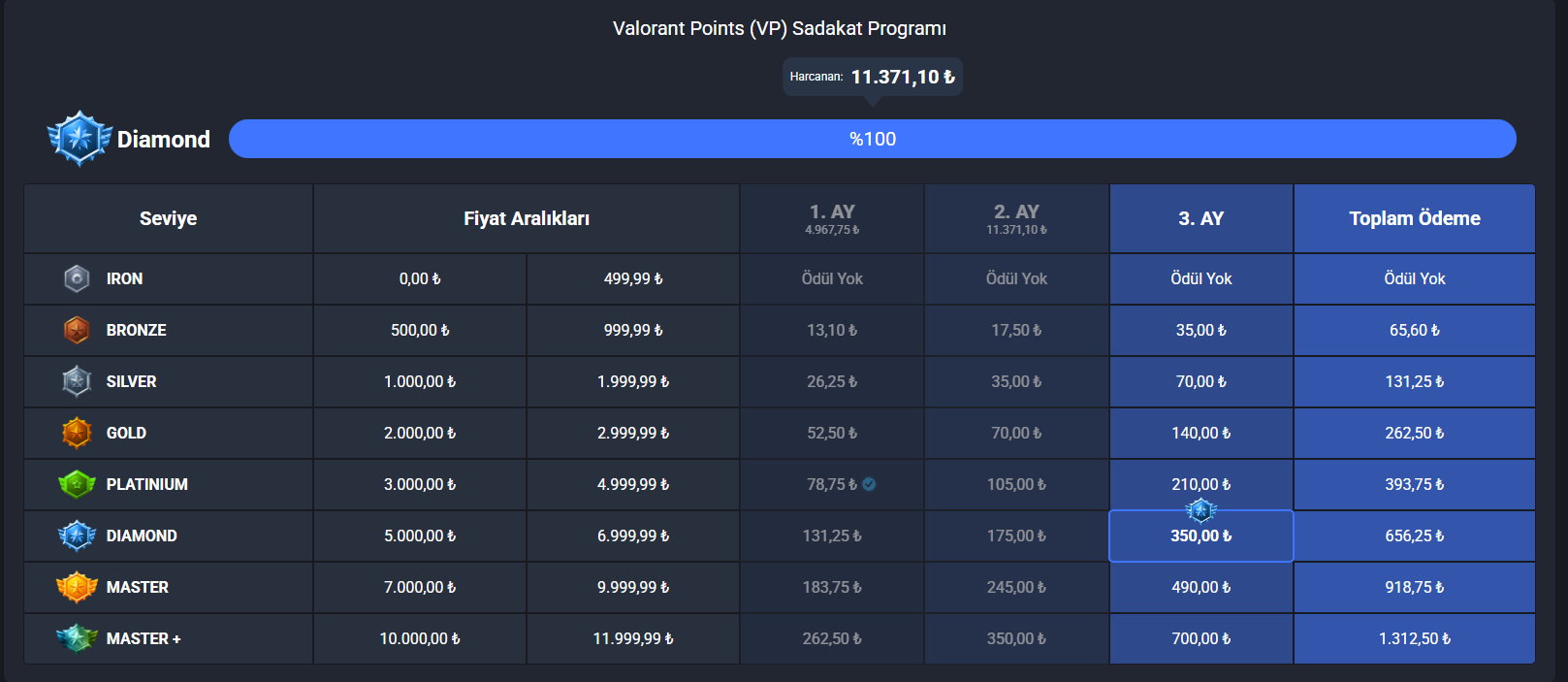
Task: Click the highlighted 350,00 ₺ Diamond reward cell
Action: 1201,536
